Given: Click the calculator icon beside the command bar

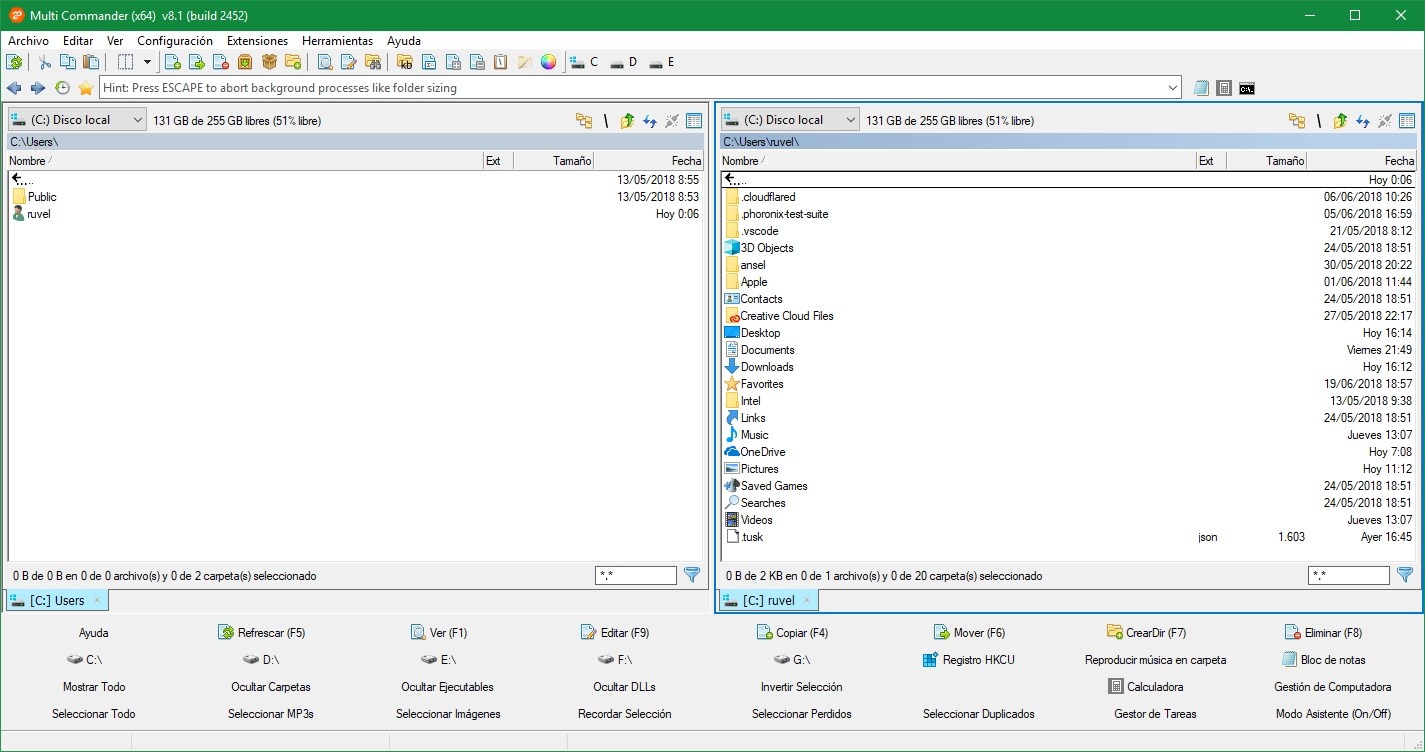Looking at the screenshot, I should pos(1224,88).
